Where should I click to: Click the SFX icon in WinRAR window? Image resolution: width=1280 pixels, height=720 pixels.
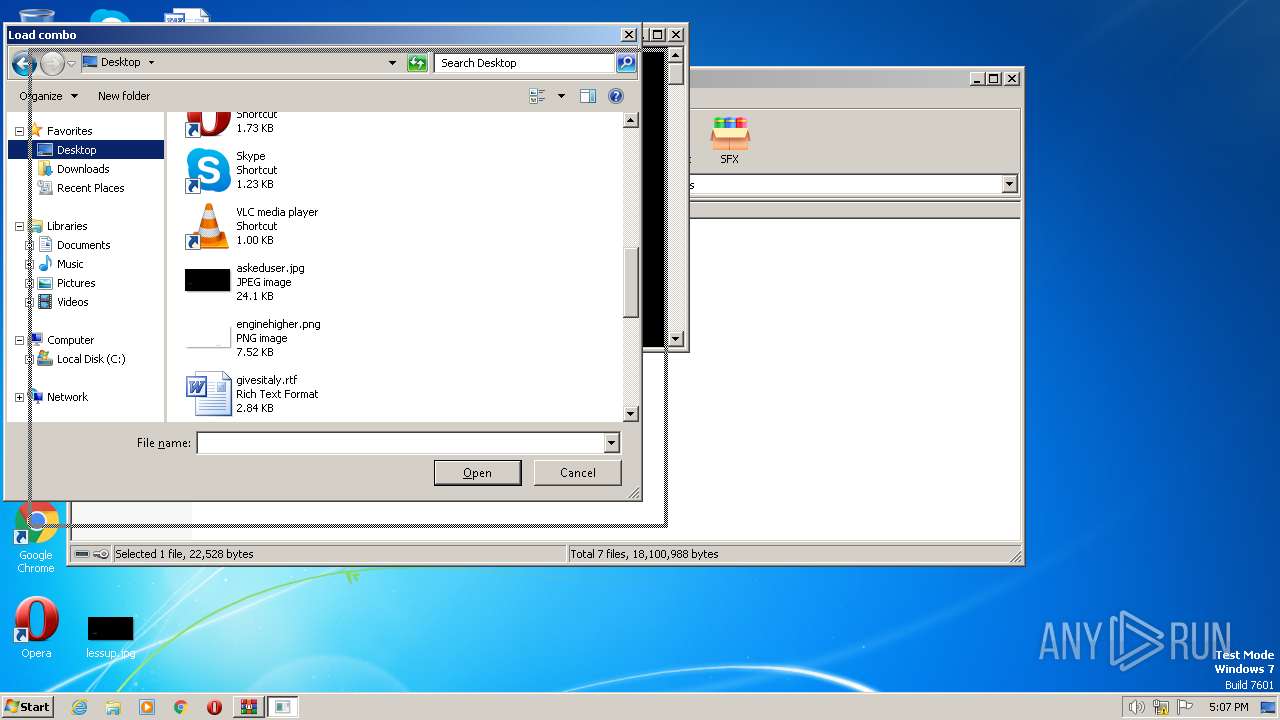pos(730,140)
